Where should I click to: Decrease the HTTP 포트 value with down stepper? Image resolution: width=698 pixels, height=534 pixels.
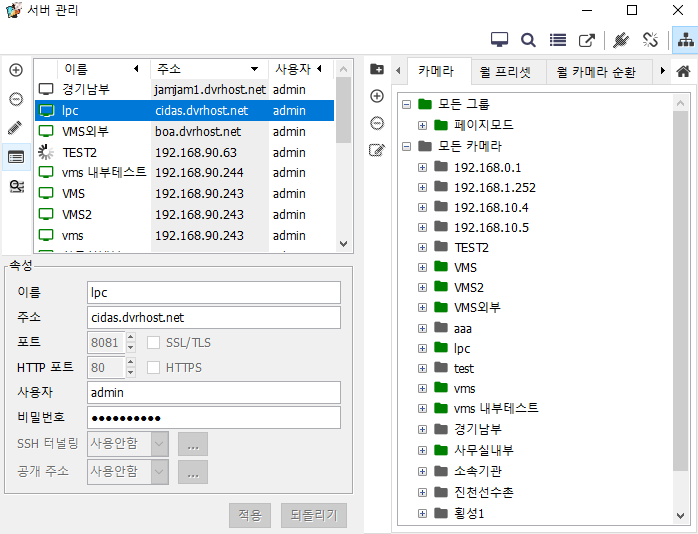[x=130, y=372]
